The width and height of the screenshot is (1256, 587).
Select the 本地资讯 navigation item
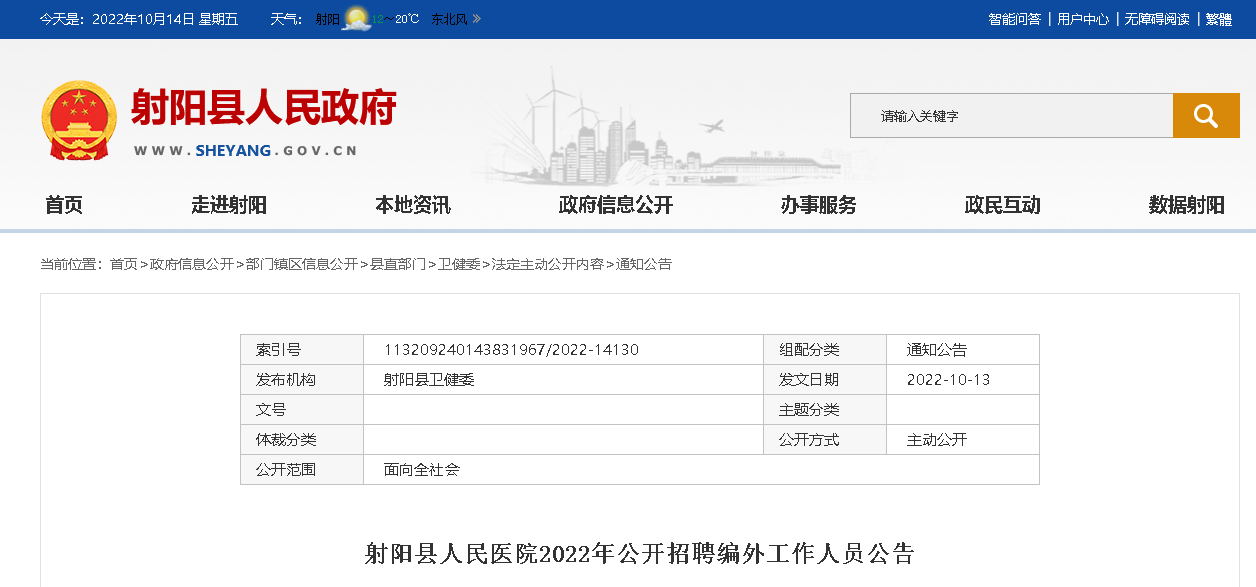click(412, 205)
